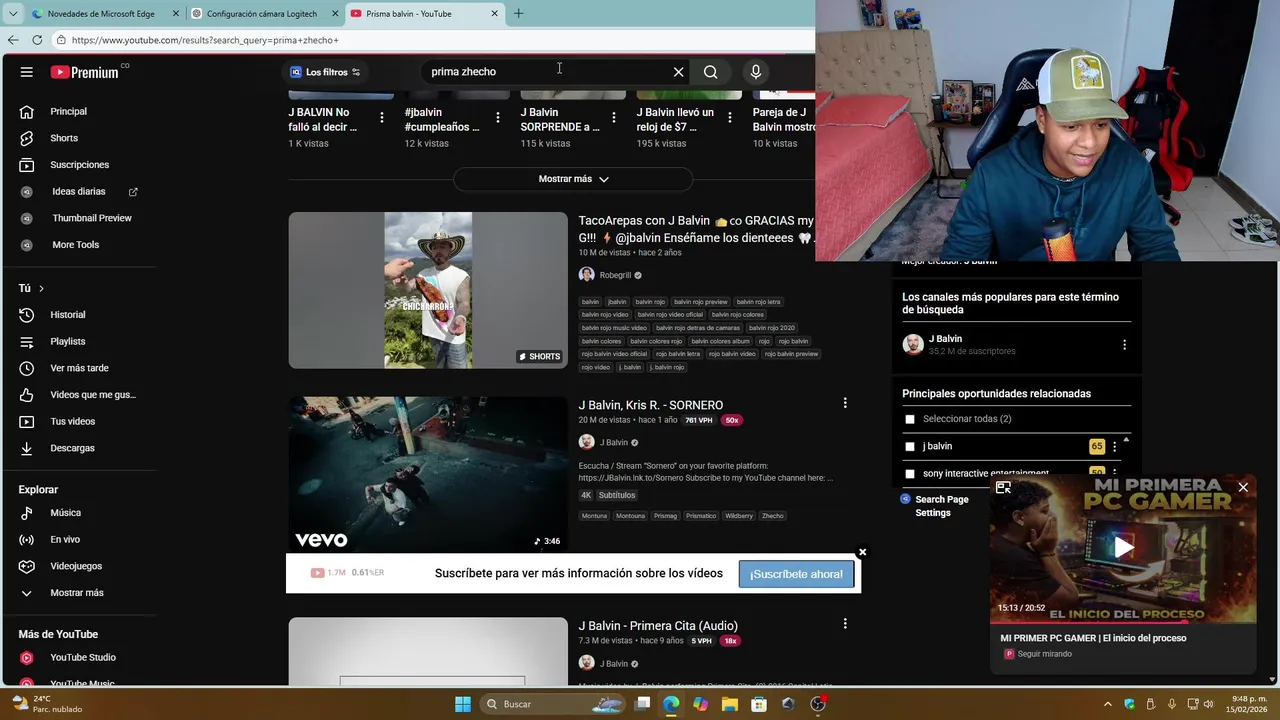Check the 'j balvin' opportunity checkbox
This screenshot has height=720, width=1280.
point(909,446)
